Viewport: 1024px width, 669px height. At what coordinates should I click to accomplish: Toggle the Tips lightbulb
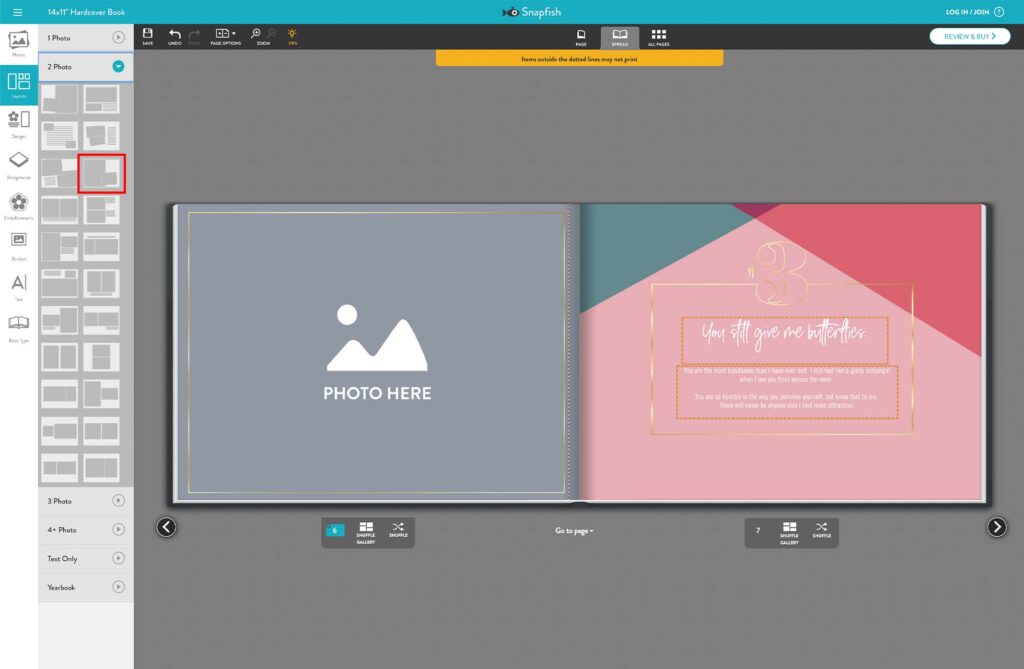(x=292, y=38)
